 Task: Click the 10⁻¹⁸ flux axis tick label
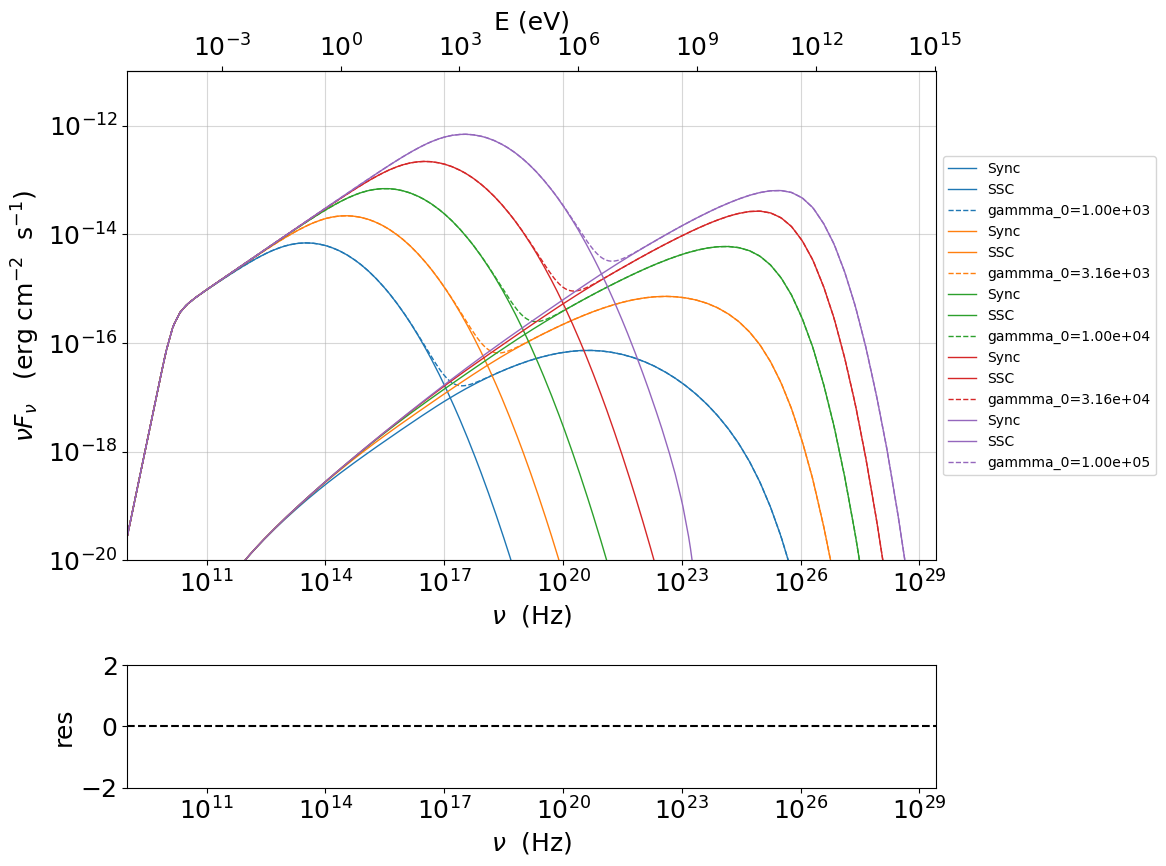click(x=84, y=450)
